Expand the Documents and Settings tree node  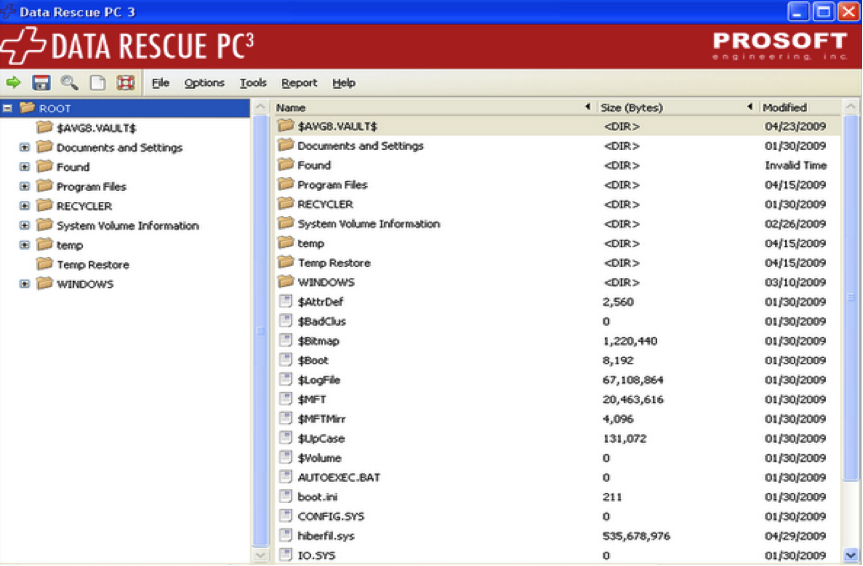click(x=25, y=148)
